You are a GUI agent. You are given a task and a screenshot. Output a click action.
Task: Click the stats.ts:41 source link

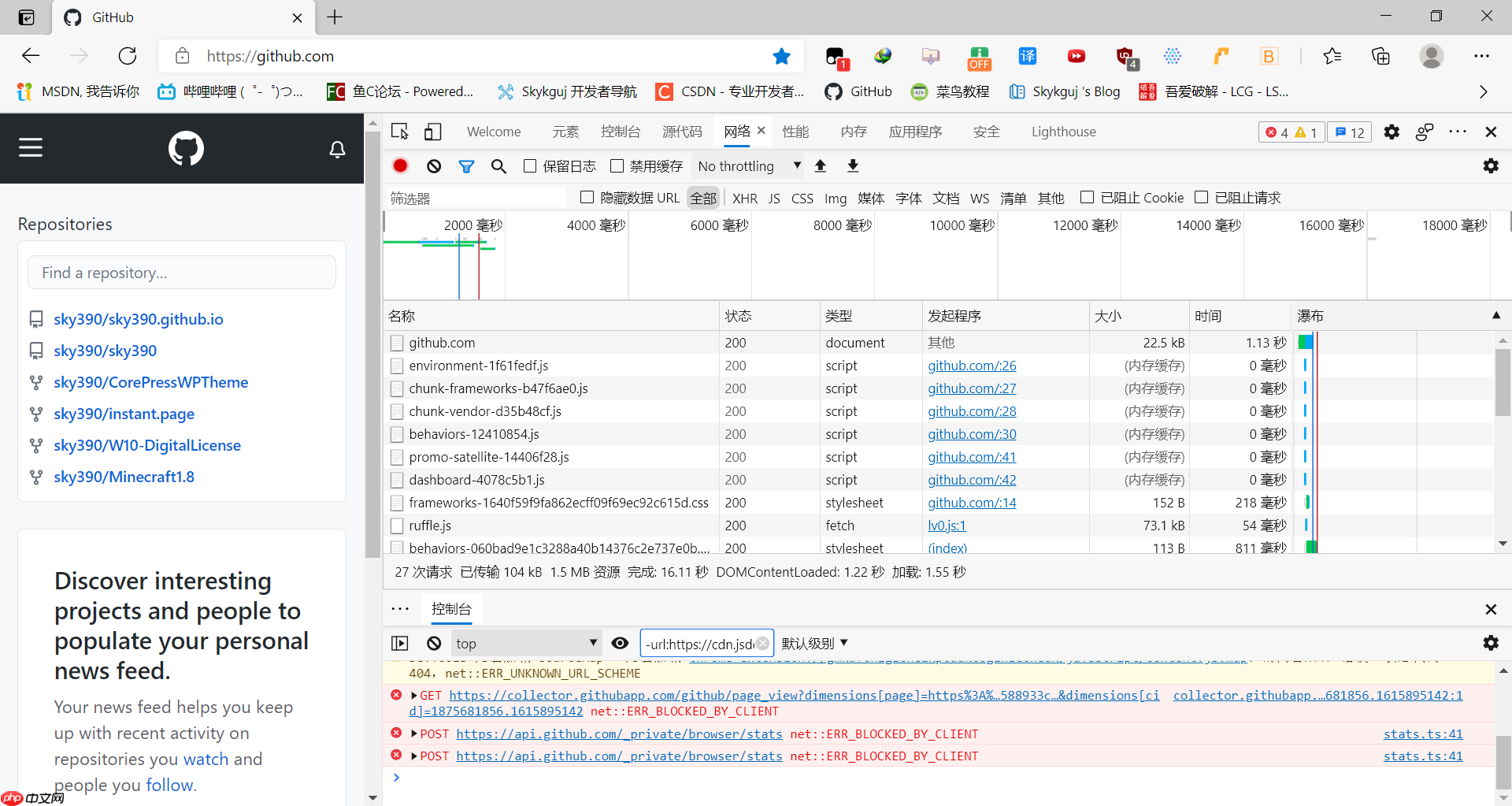(x=1422, y=734)
